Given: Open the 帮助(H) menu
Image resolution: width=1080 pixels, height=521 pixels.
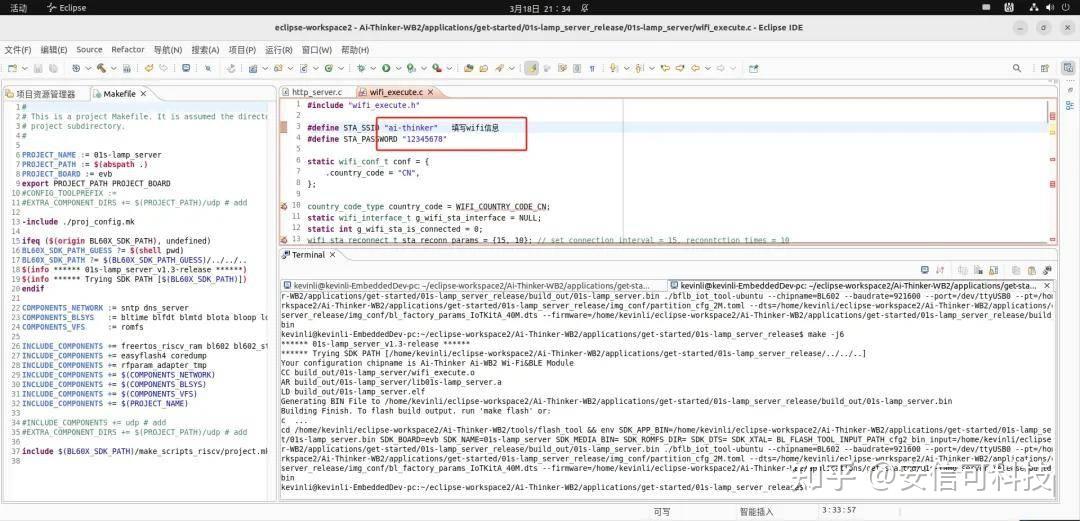Looking at the screenshot, I should click(x=355, y=50).
